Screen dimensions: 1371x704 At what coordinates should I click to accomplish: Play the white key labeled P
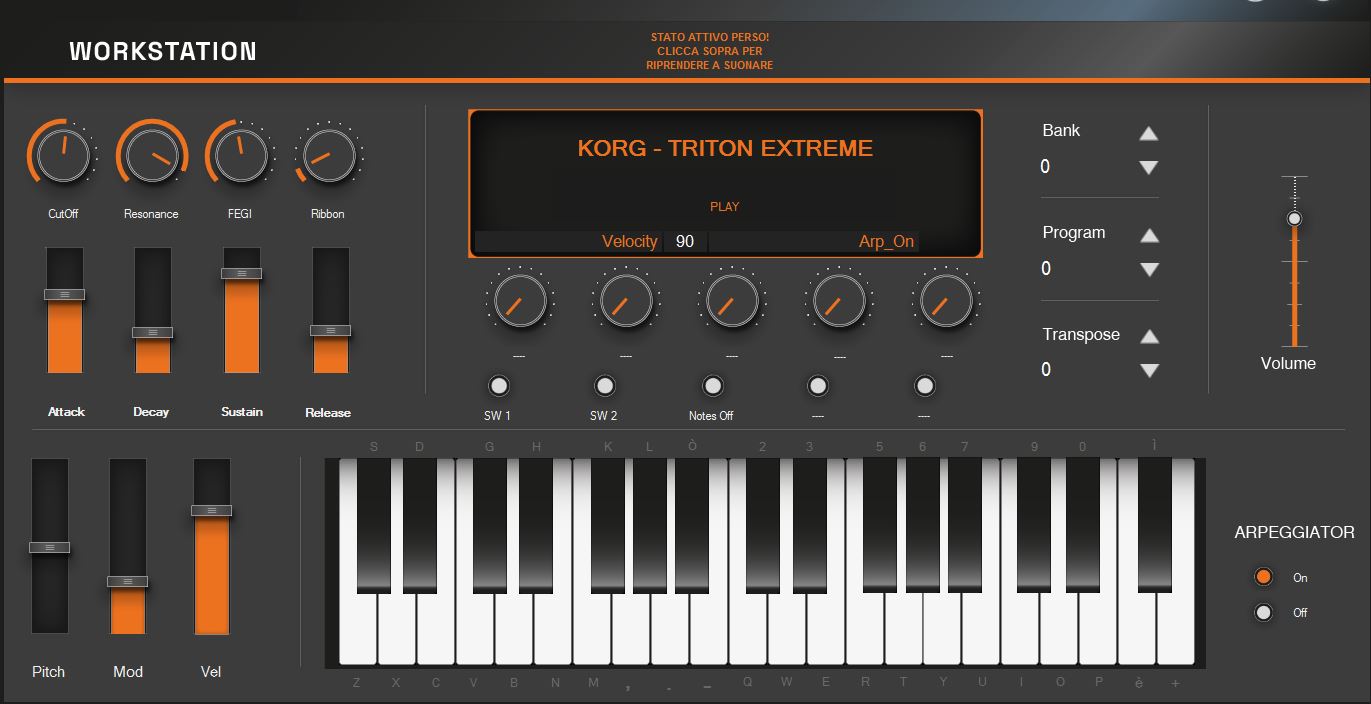(1098, 630)
